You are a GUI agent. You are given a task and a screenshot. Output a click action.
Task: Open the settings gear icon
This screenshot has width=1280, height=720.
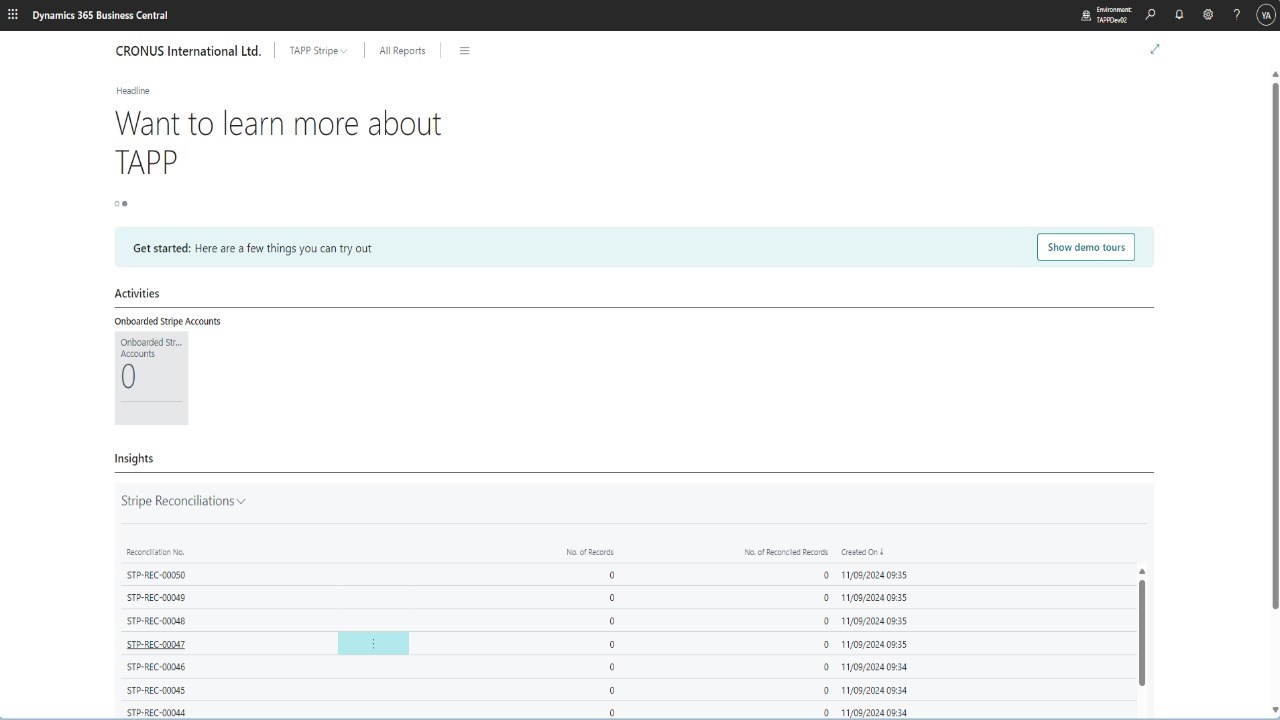click(x=1208, y=15)
